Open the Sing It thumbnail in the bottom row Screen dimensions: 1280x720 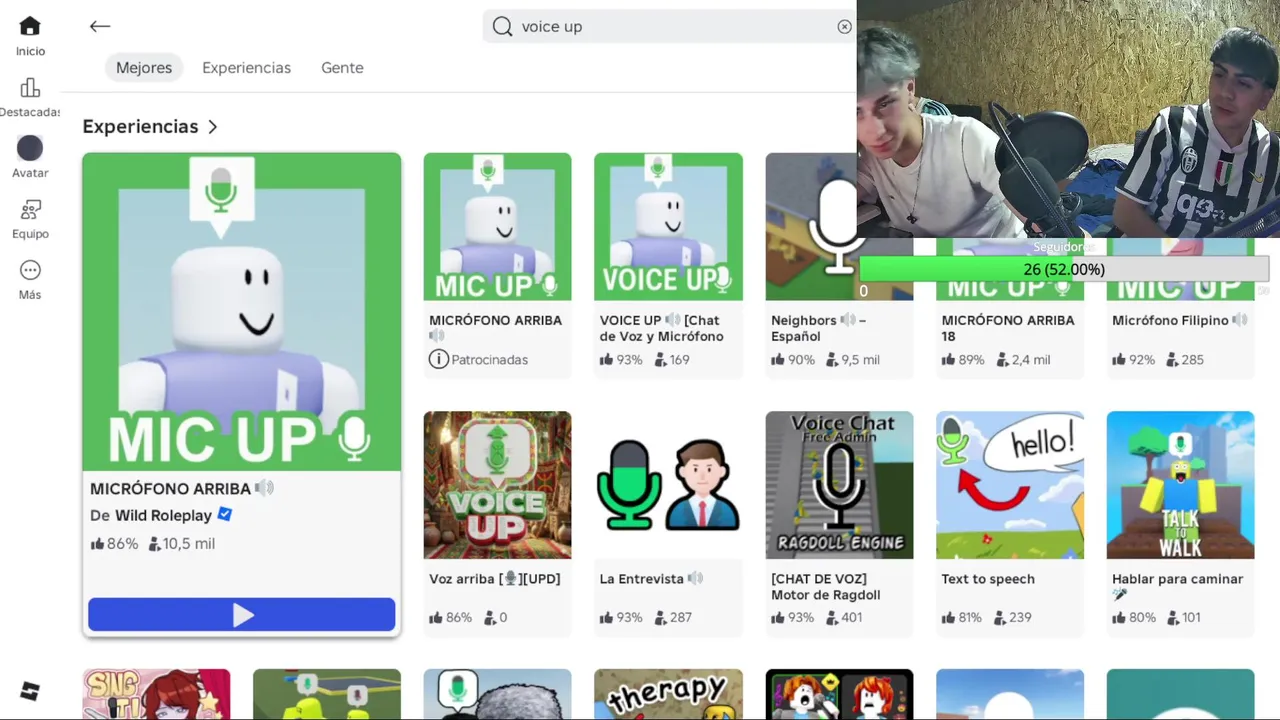point(156,694)
